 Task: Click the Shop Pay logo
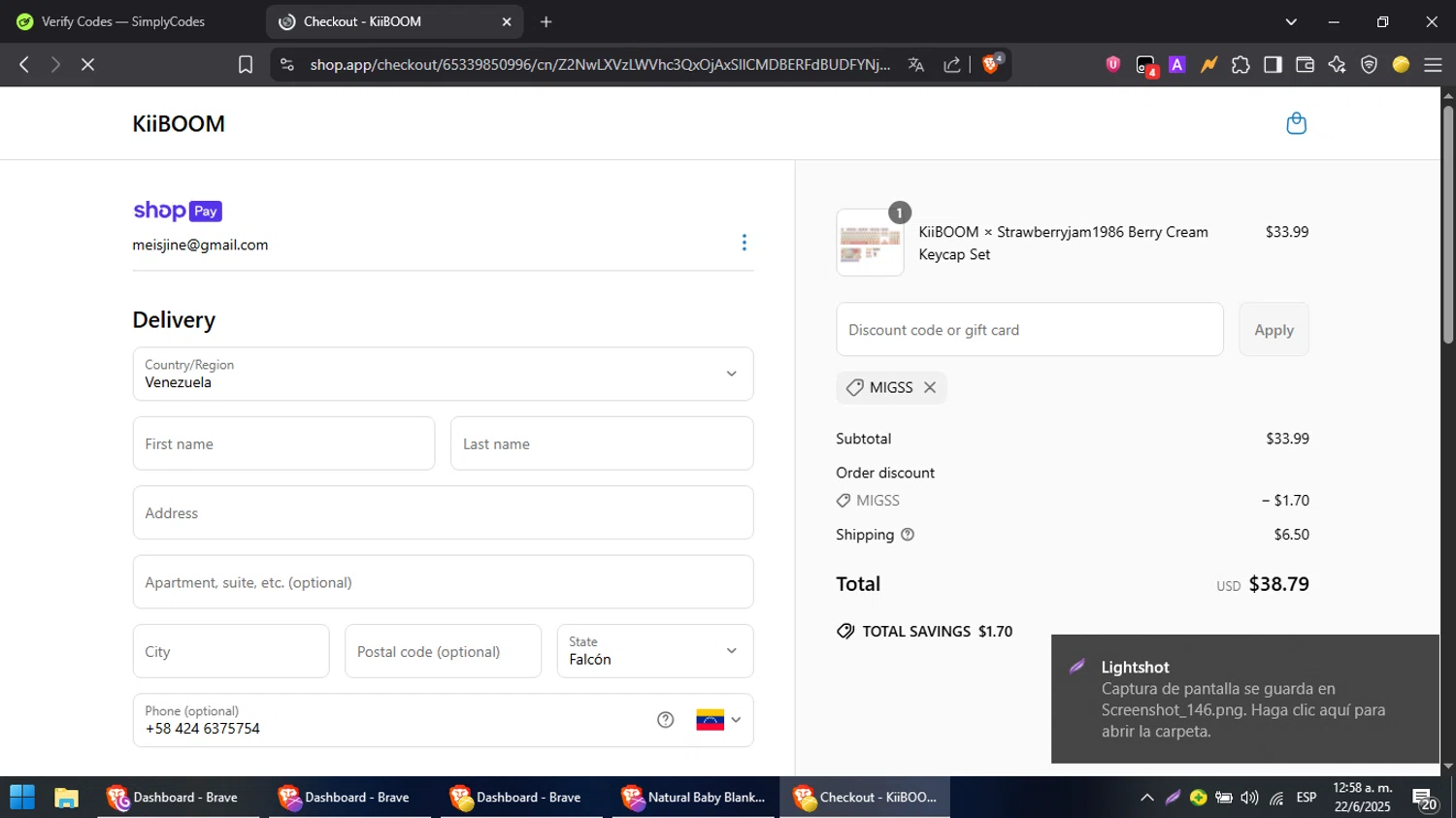click(x=178, y=211)
